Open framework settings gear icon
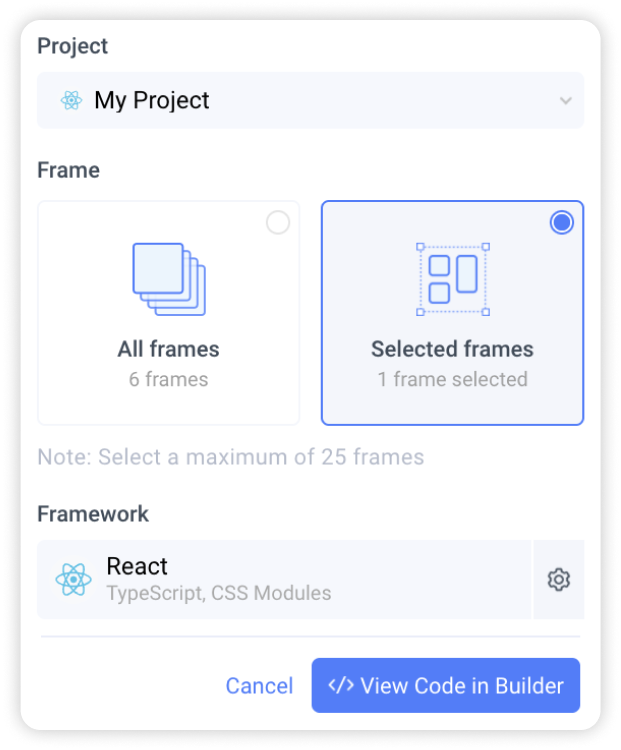Viewport: 621px width, 750px height. pos(559,579)
